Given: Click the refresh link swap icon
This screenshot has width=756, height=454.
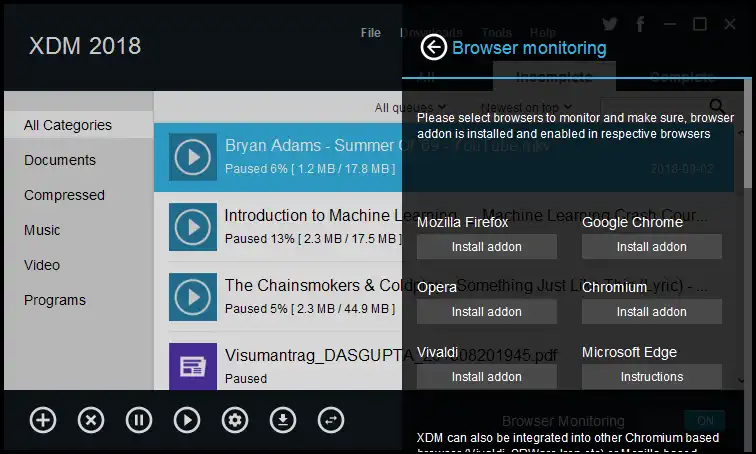Looking at the screenshot, I should tap(331, 420).
